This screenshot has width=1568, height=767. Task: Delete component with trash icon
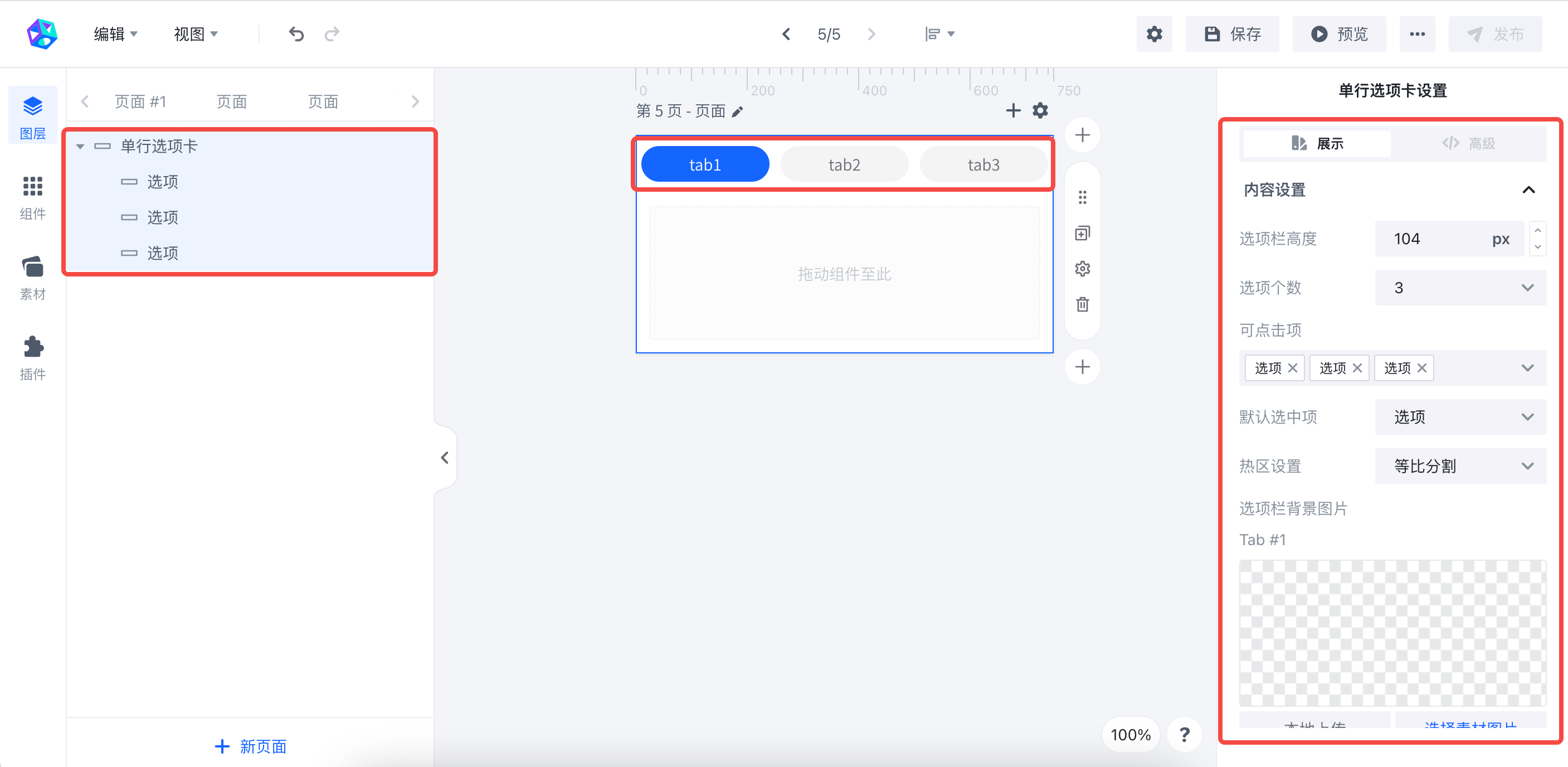click(x=1082, y=304)
